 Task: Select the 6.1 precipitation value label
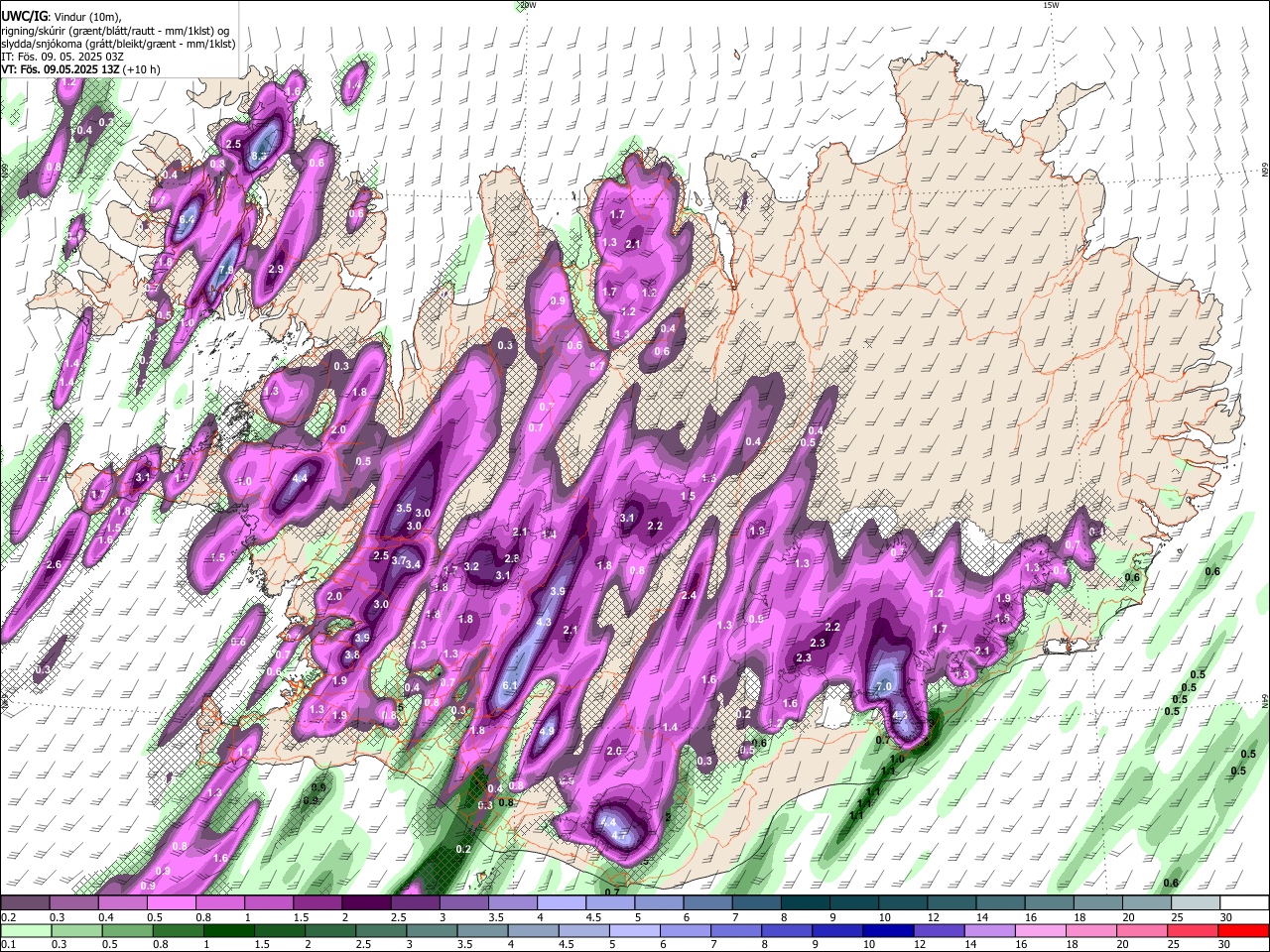511,685
